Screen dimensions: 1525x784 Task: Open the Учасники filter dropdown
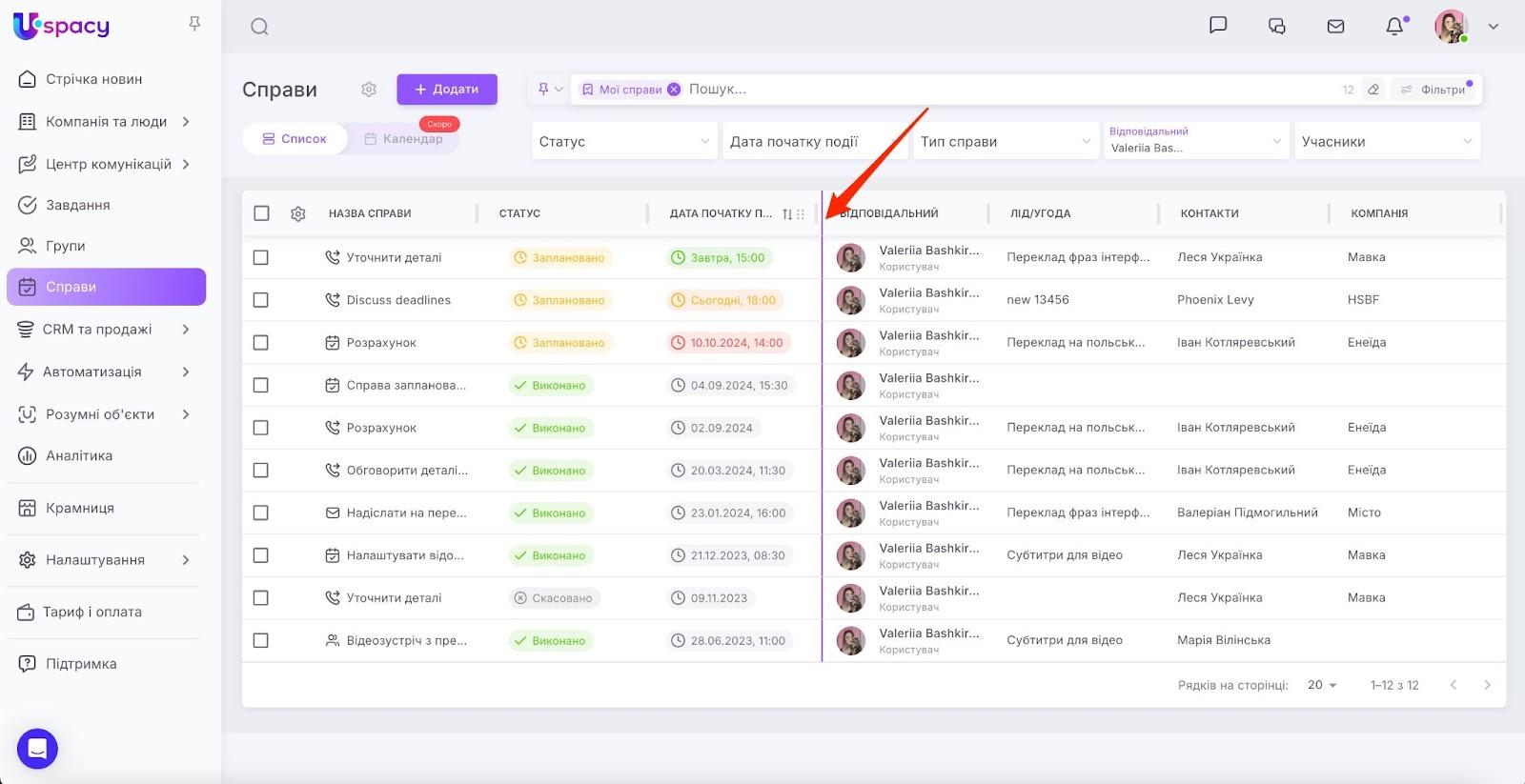(1387, 141)
